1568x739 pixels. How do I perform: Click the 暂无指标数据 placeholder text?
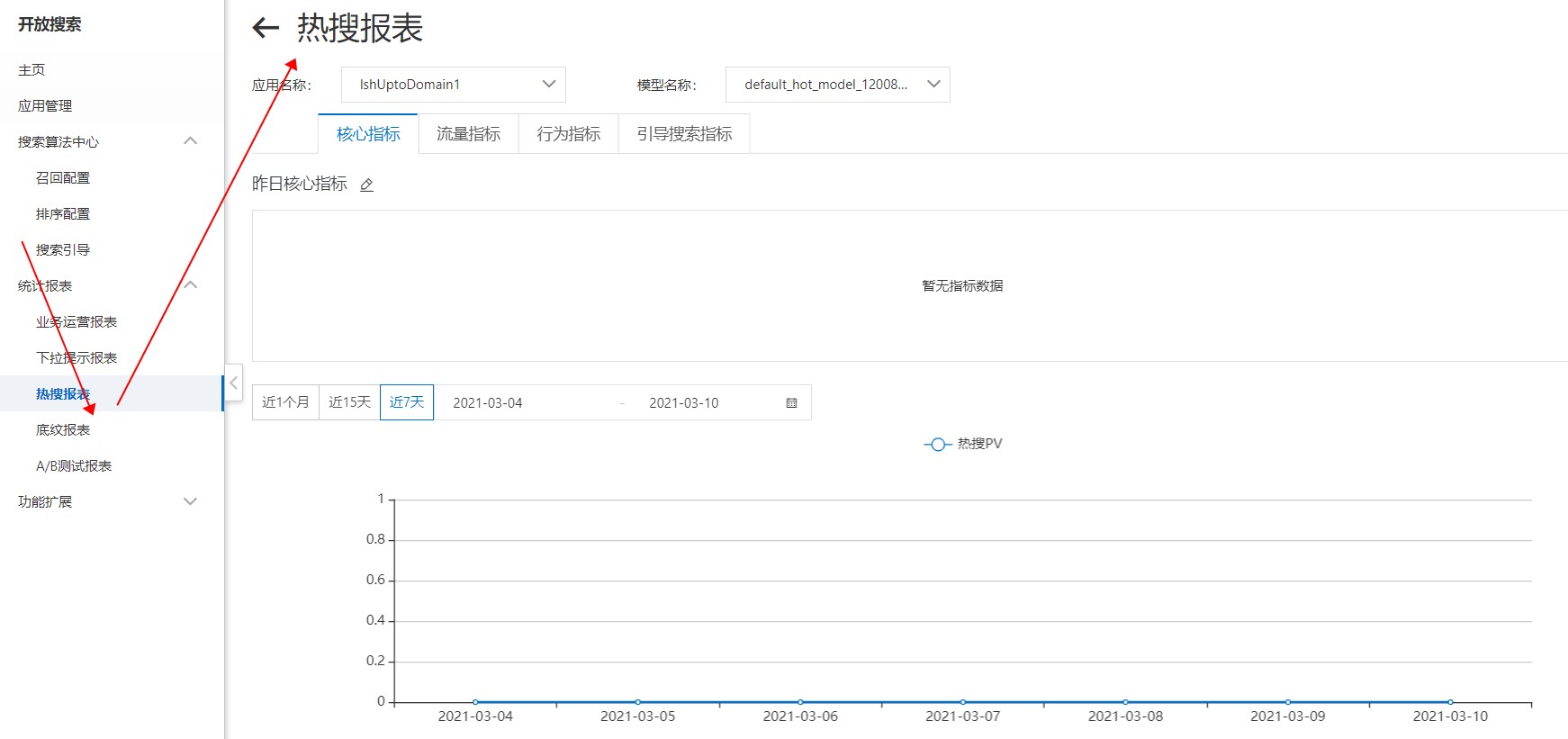(x=962, y=285)
